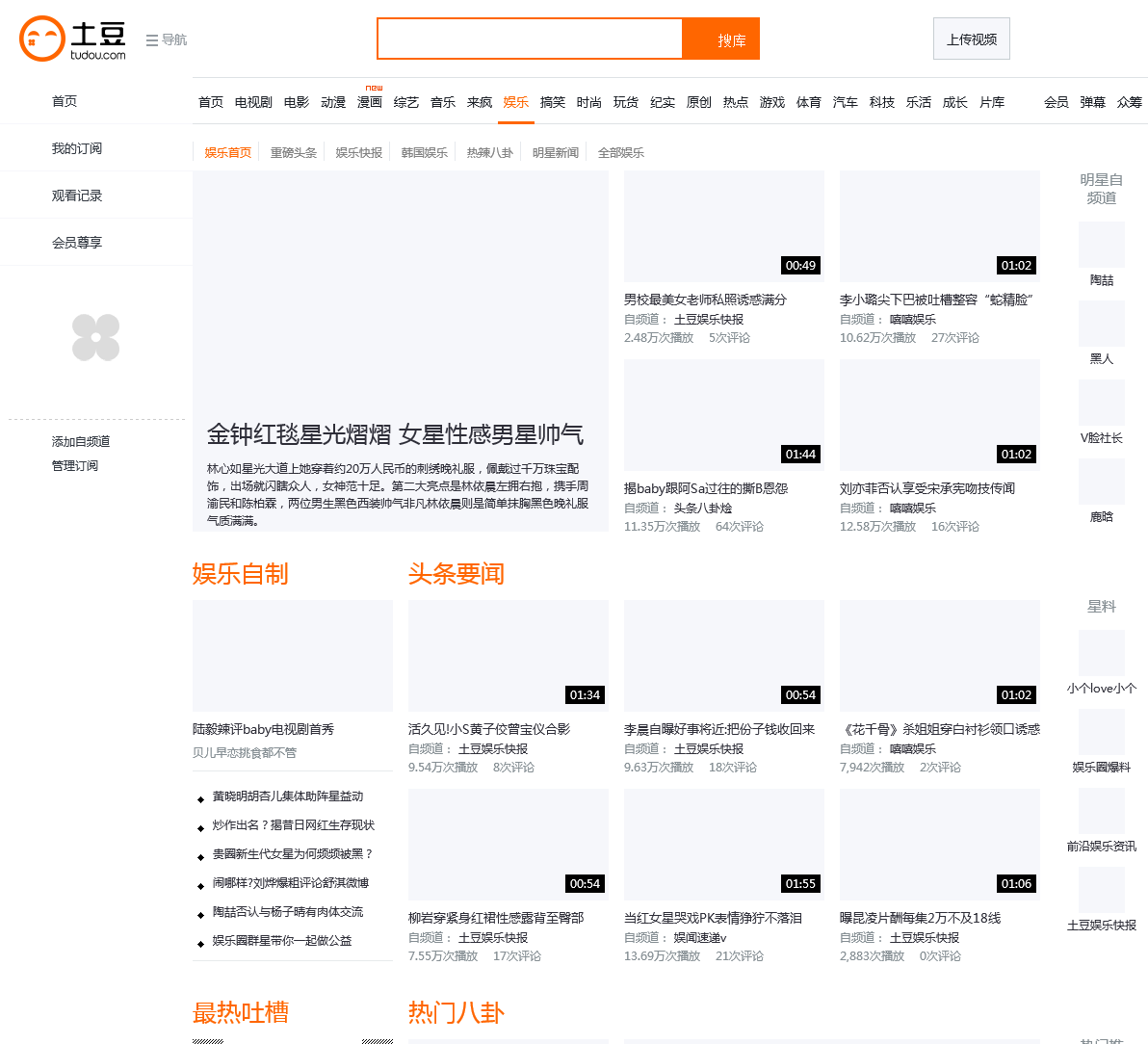Open list item 黄晓明胡杏儿集体助阵星益动
Viewport: 1148px width, 1044px height.
click(288, 796)
